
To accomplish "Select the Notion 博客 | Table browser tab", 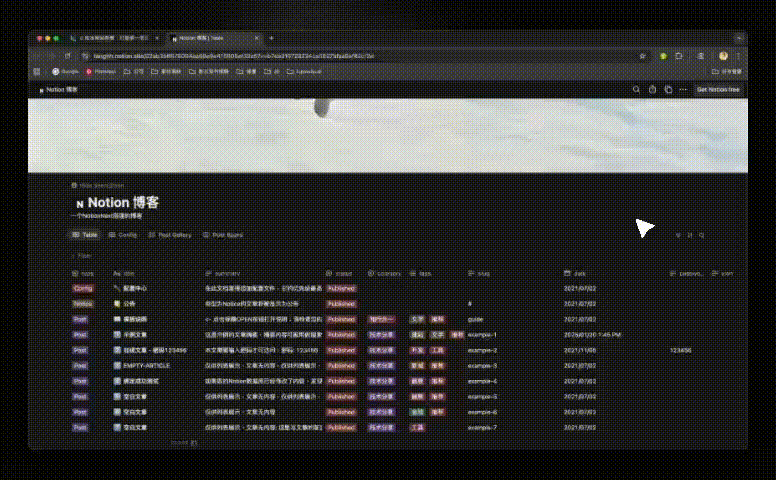I will 215,38.
